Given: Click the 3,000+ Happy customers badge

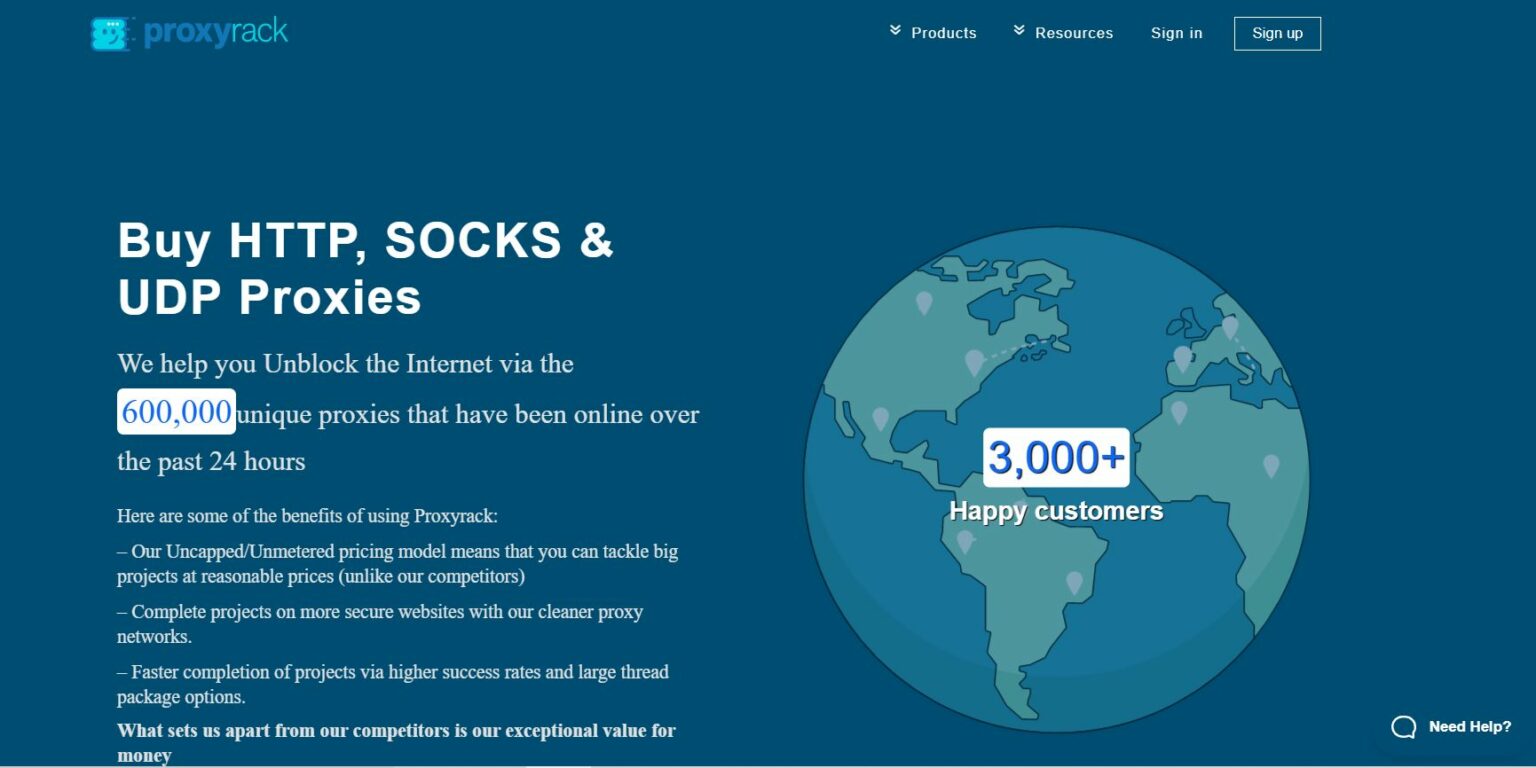Looking at the screenshot, I should (1056, 456).
